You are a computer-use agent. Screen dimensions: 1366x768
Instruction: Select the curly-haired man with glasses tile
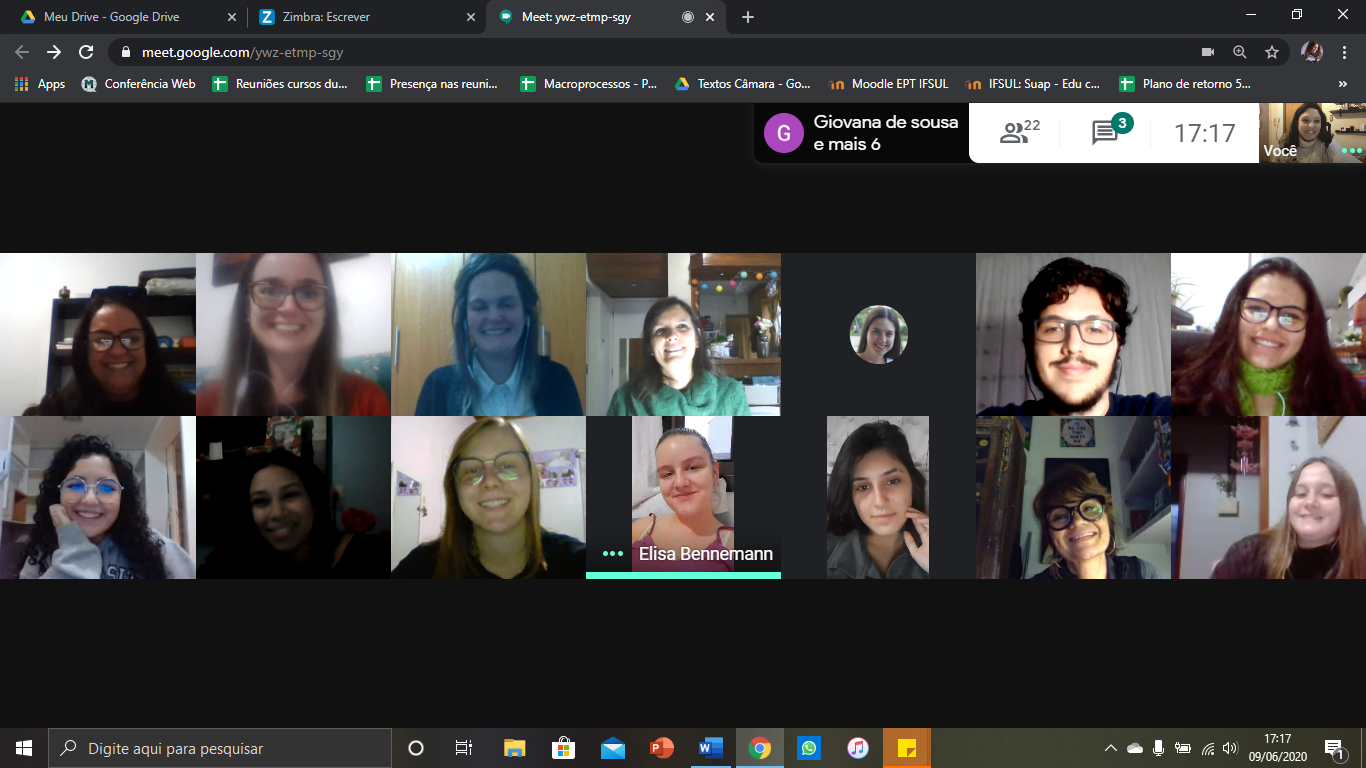pos(1073,334)
